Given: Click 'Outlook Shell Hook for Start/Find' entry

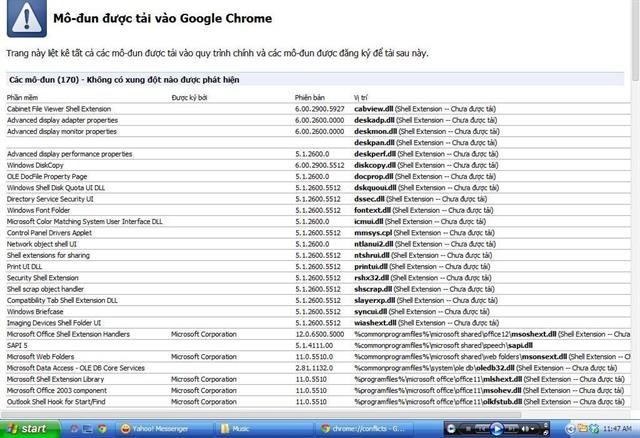Looking at the screenshot, I should click(x=56, y=402).
